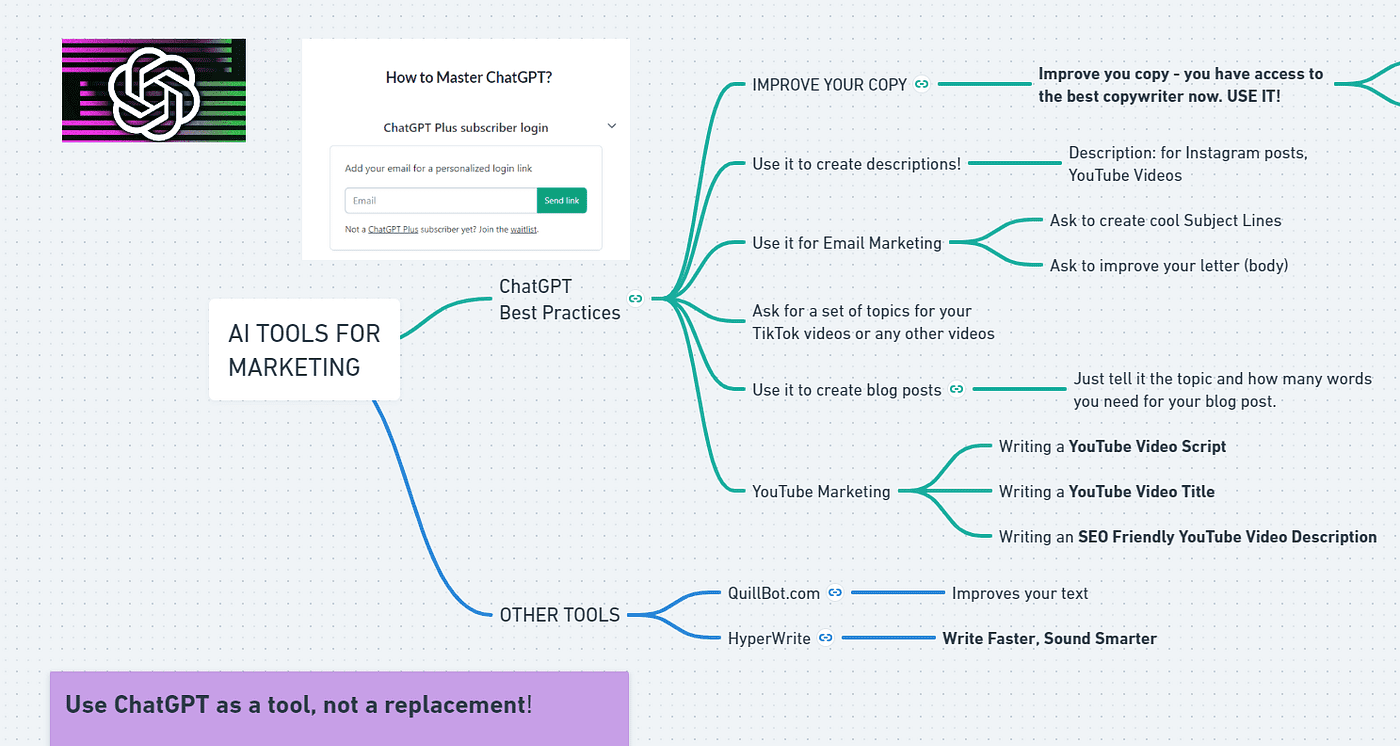Screen dimensions: 1400x746
Task: Click 'Just tell it the topic' text
Action: click(1222, 390)
